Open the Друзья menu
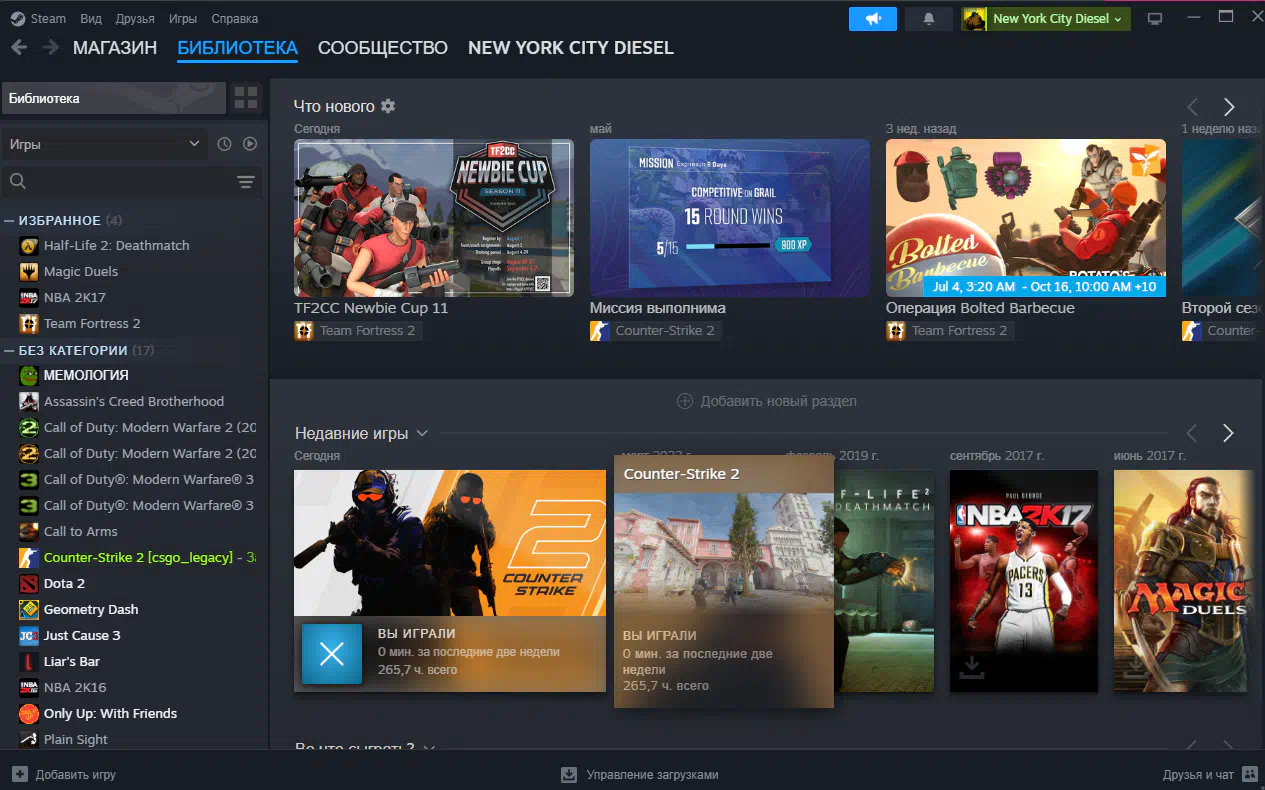 point(135,18)
